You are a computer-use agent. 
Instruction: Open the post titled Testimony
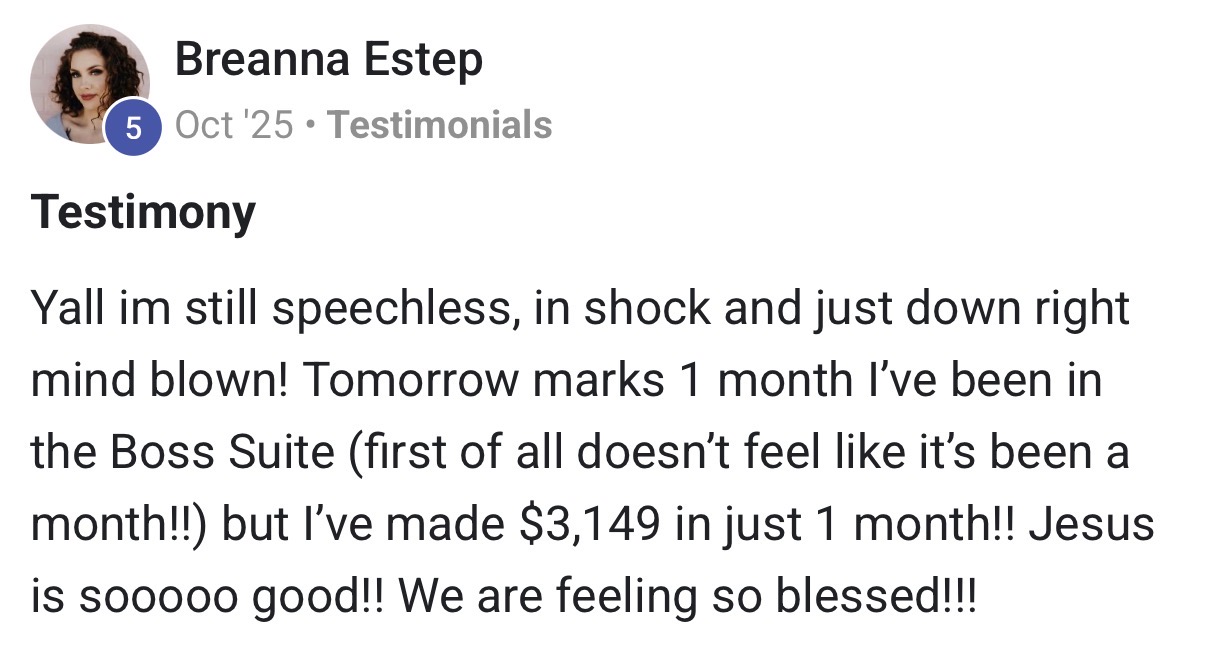tap(143, 212)
